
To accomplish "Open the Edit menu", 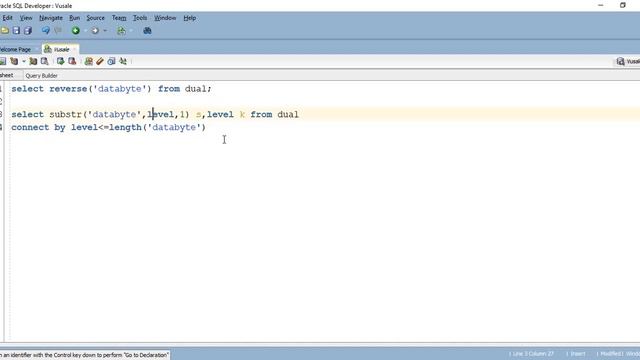I will click(x=7, y=18).
